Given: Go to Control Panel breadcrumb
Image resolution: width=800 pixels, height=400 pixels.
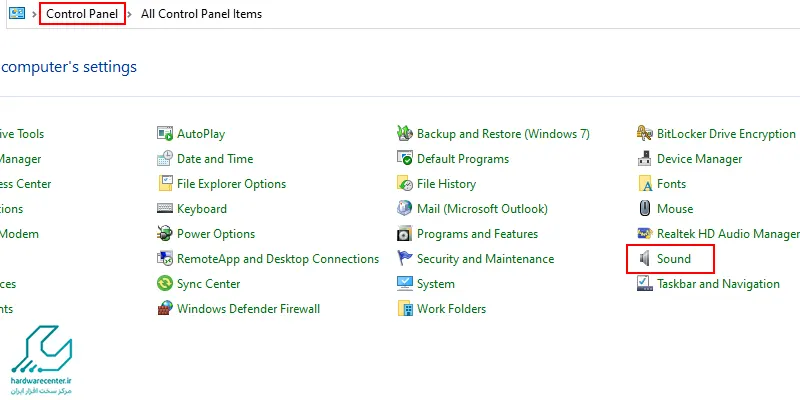Looking at the screenshot, I should click(x=82, y=14).
